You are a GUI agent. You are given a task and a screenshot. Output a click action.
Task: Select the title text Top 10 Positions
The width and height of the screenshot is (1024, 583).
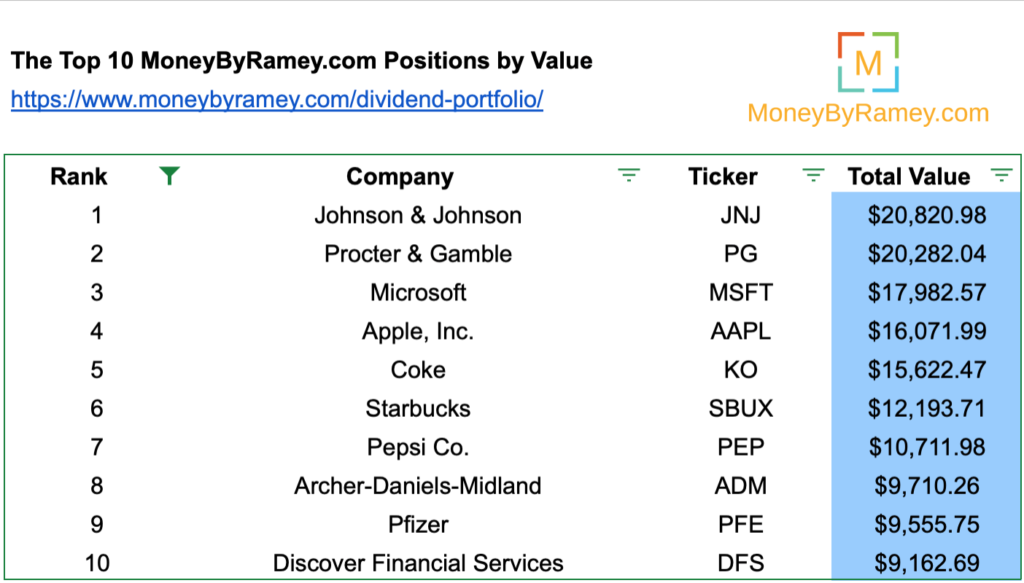[x=302, y=61]
